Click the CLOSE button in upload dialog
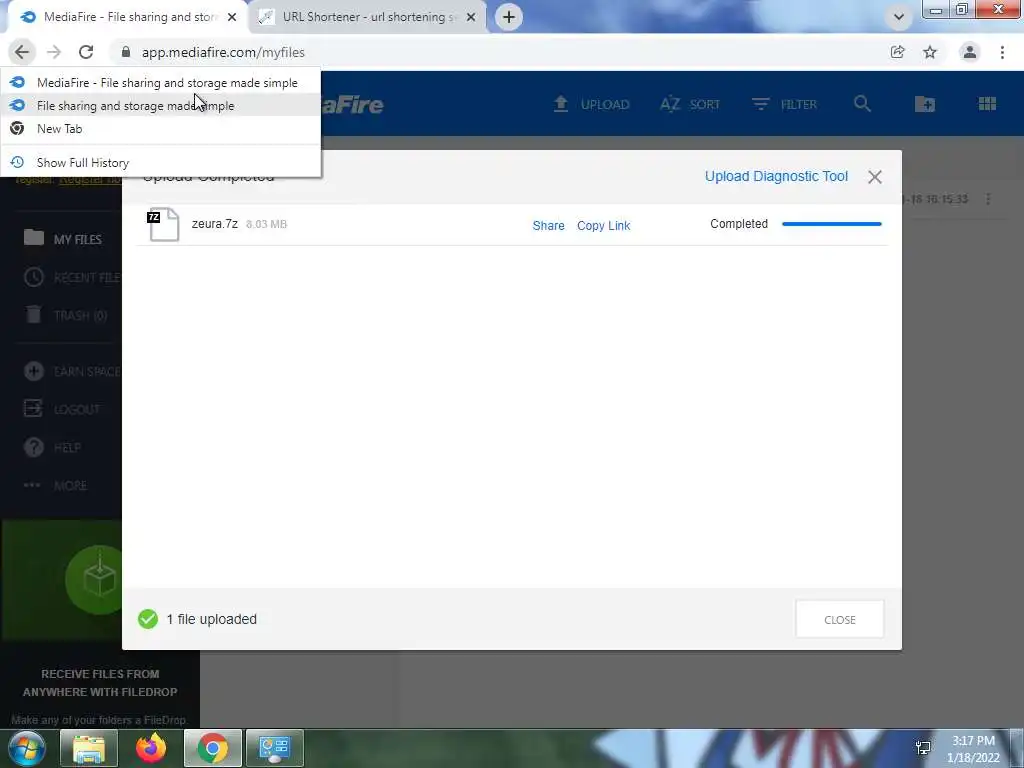This screenshot has height=768, width=1024. pos(840,619)
